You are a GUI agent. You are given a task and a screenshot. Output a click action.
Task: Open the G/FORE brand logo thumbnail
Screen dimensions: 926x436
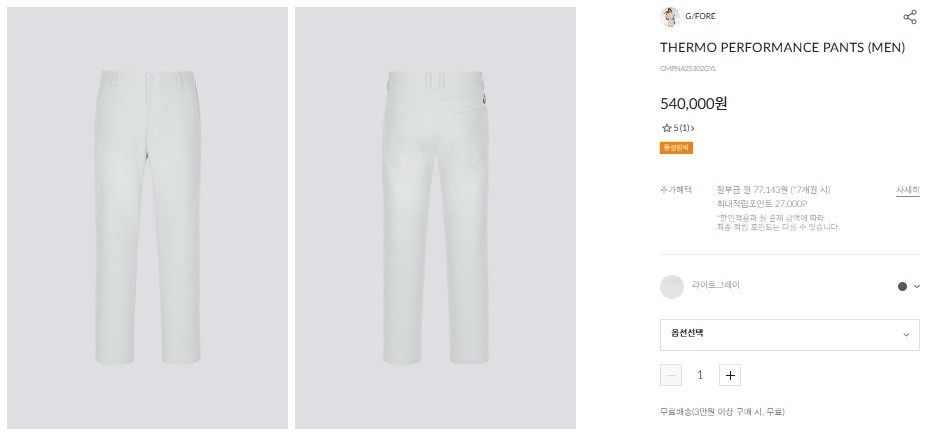click(670, 16)
